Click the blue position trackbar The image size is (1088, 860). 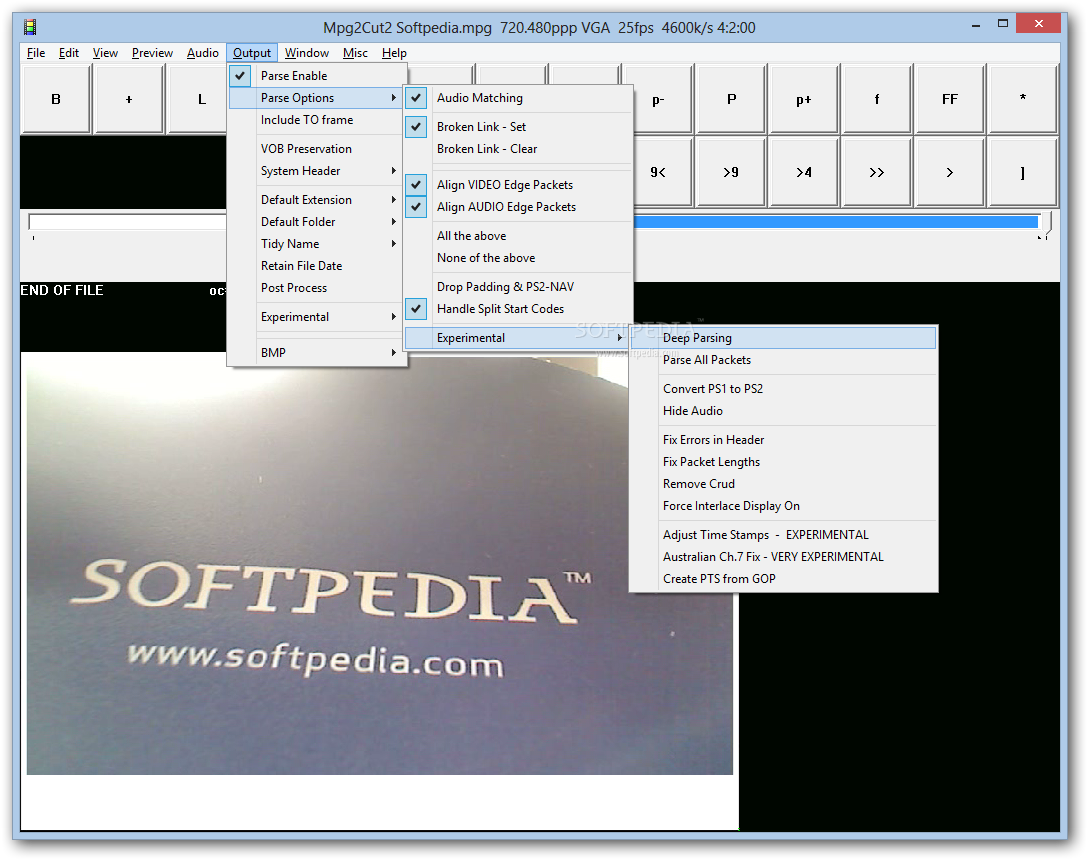(836, 222)
